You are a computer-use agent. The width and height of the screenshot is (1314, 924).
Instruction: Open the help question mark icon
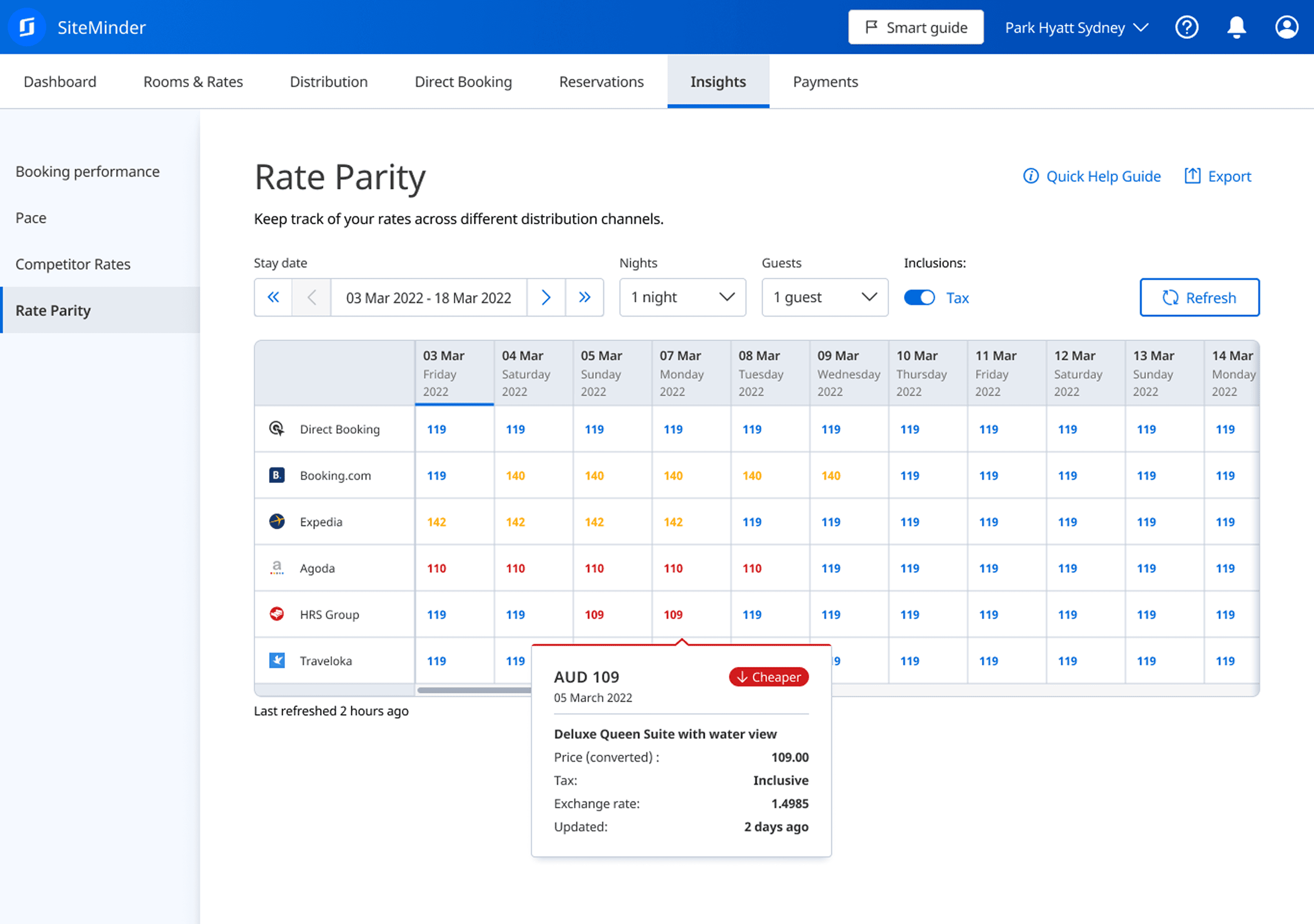tap(1186, 27)
